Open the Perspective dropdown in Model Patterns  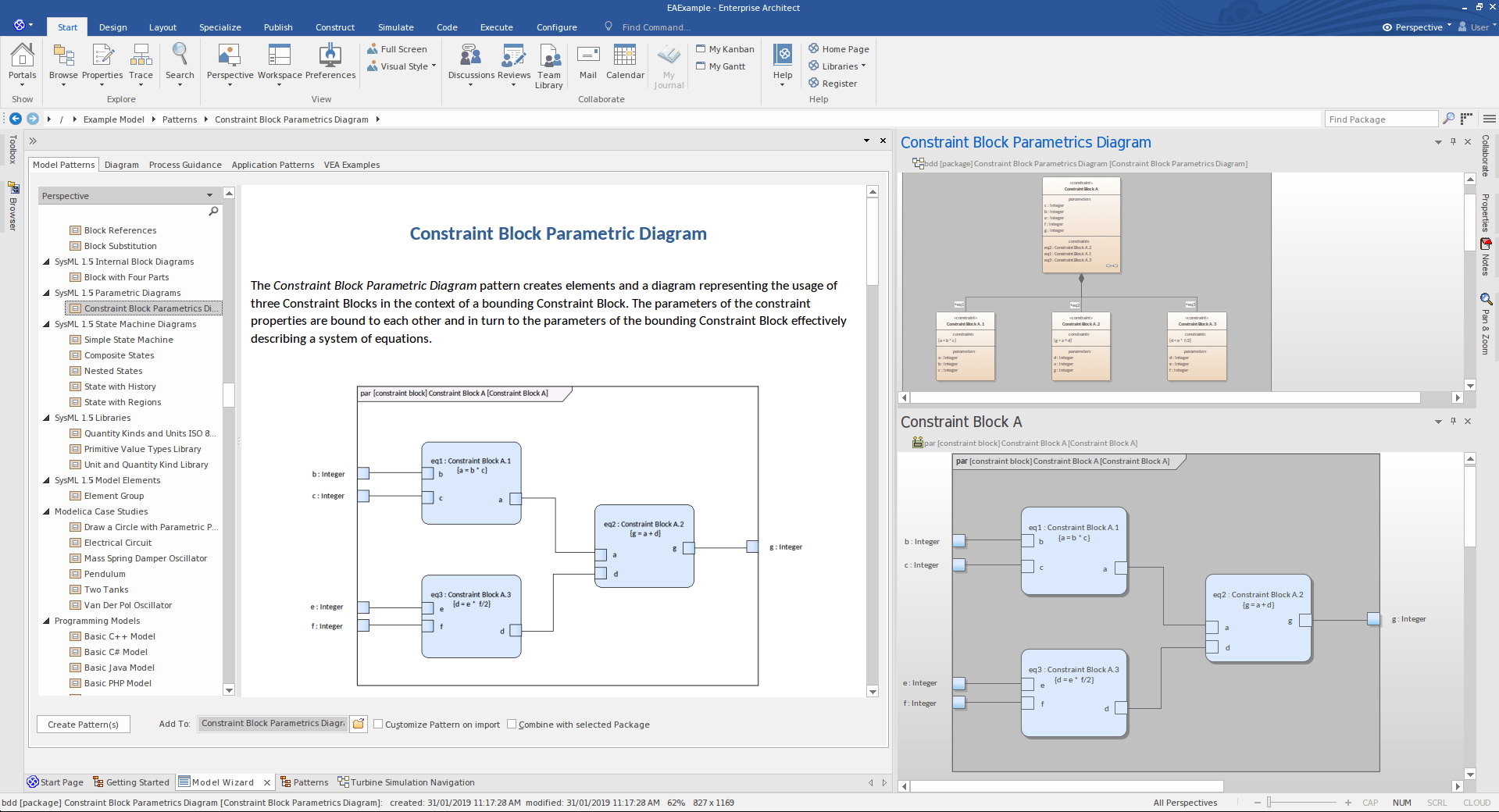click(x=209, y=195)
